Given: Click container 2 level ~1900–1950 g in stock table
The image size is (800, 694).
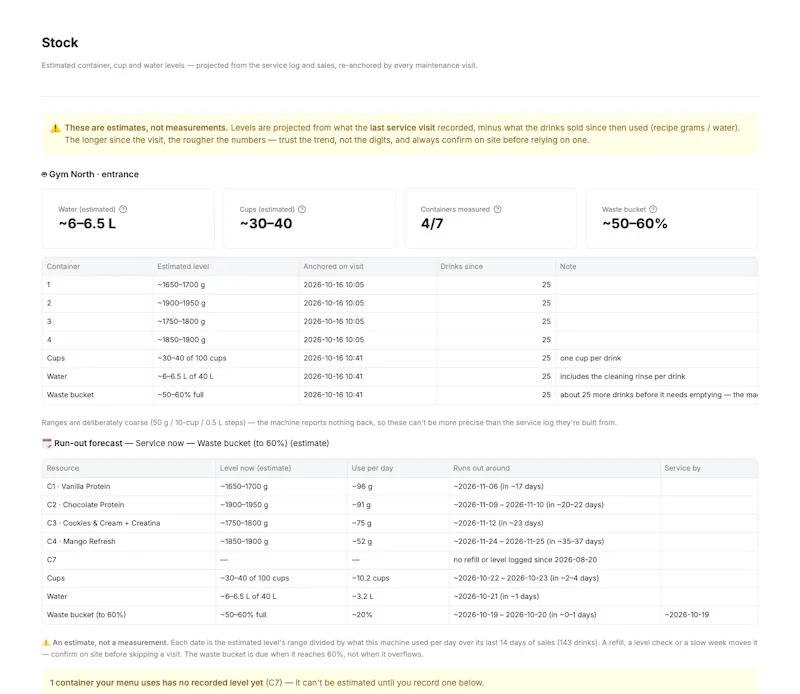Looking at the screenshot, I should (x=181, y=303).
